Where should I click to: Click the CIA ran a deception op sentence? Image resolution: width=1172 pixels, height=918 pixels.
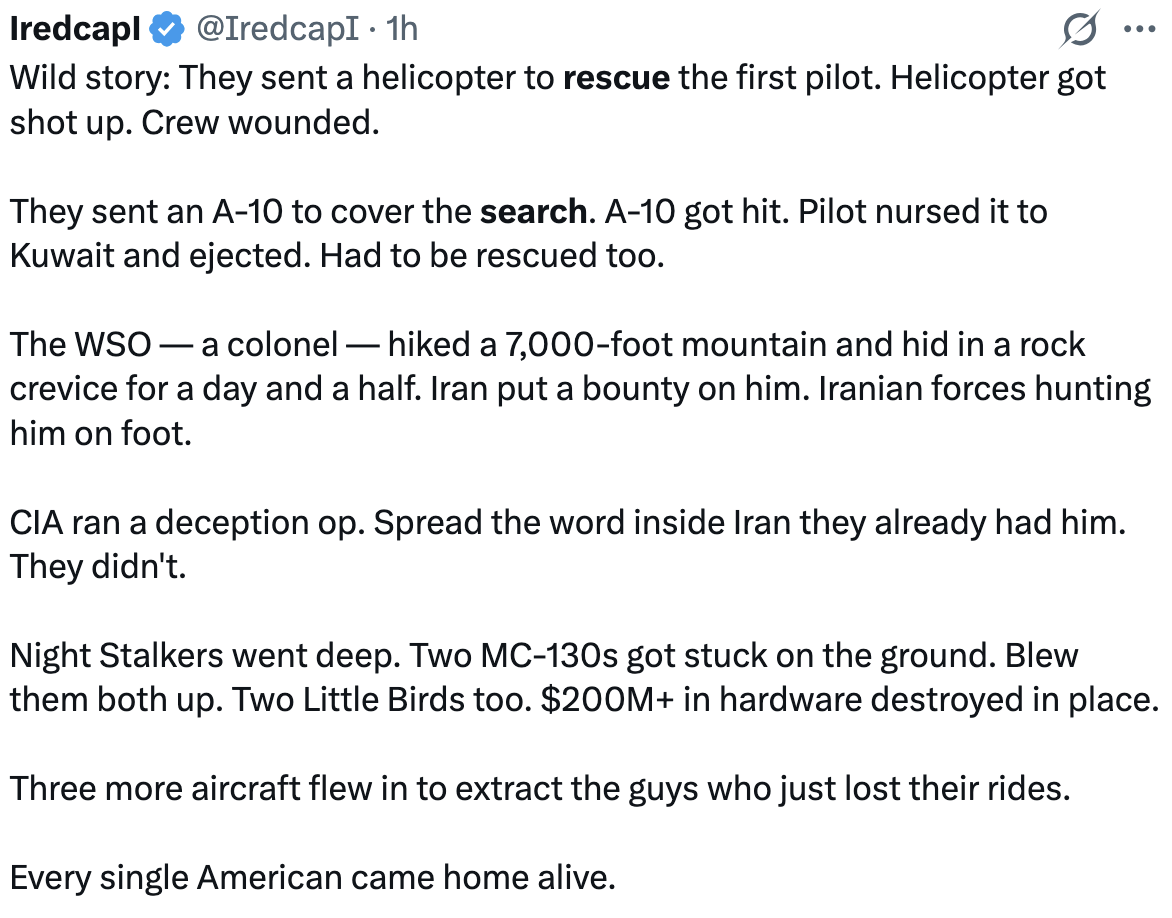(x=188, y=523)
